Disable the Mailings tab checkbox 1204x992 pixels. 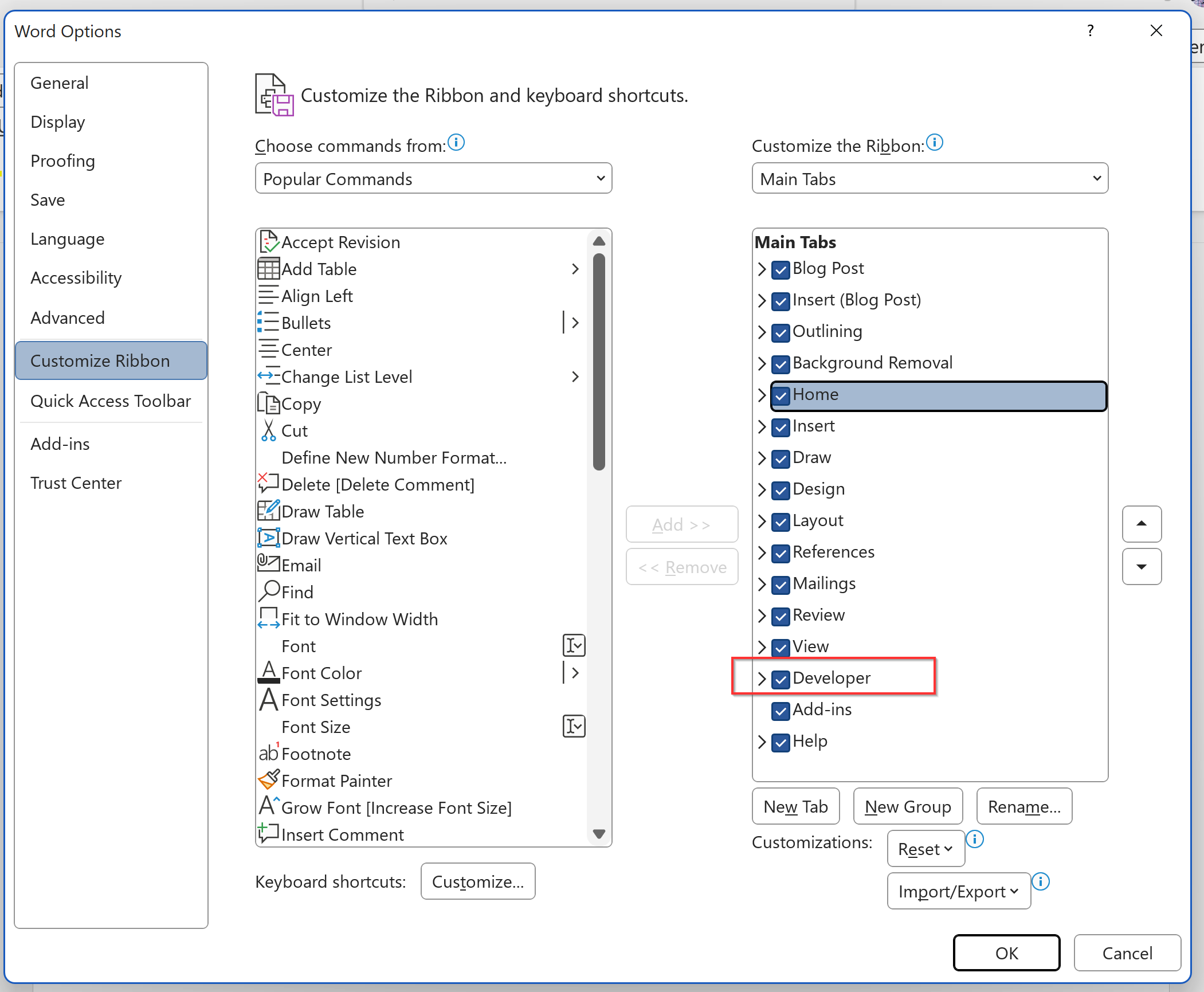tap(781, 585)
